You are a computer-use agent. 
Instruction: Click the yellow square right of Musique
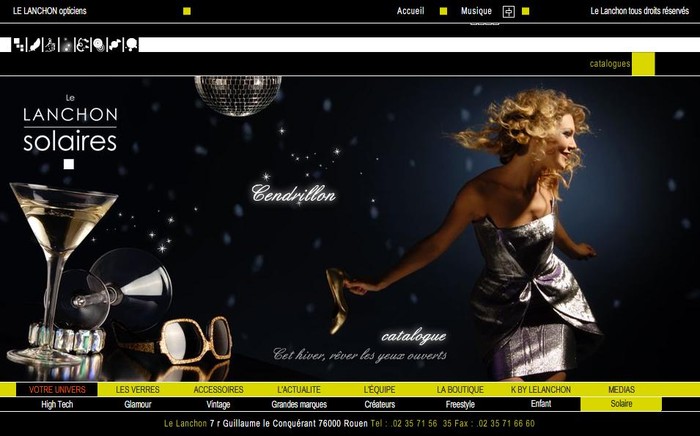point(526,11)
